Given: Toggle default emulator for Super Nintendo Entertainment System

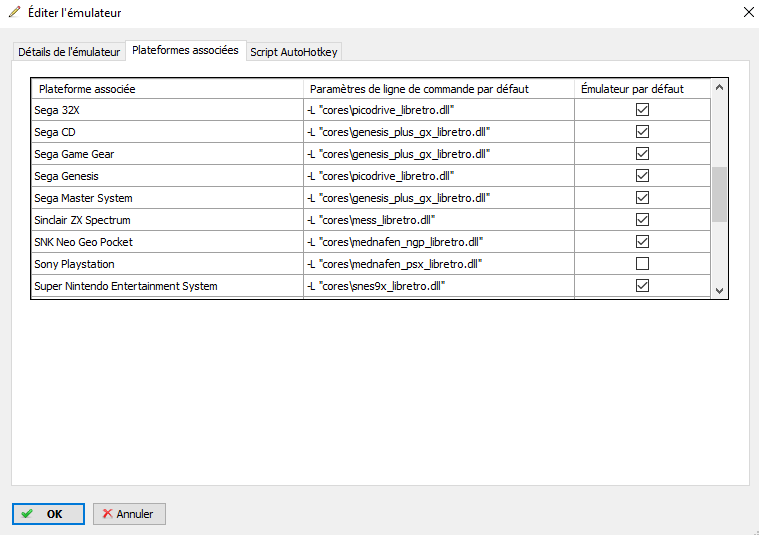Looking at the screenshot, I should click(x=642, y=286).
